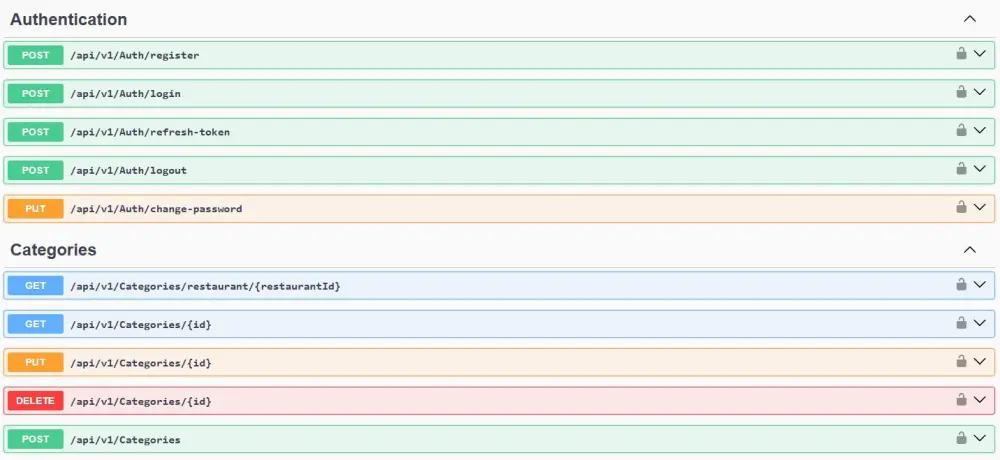1000x460 pixels.
Task: Expand the DELETE Categories/{id} chevron
Action: (x=980, y=400)
